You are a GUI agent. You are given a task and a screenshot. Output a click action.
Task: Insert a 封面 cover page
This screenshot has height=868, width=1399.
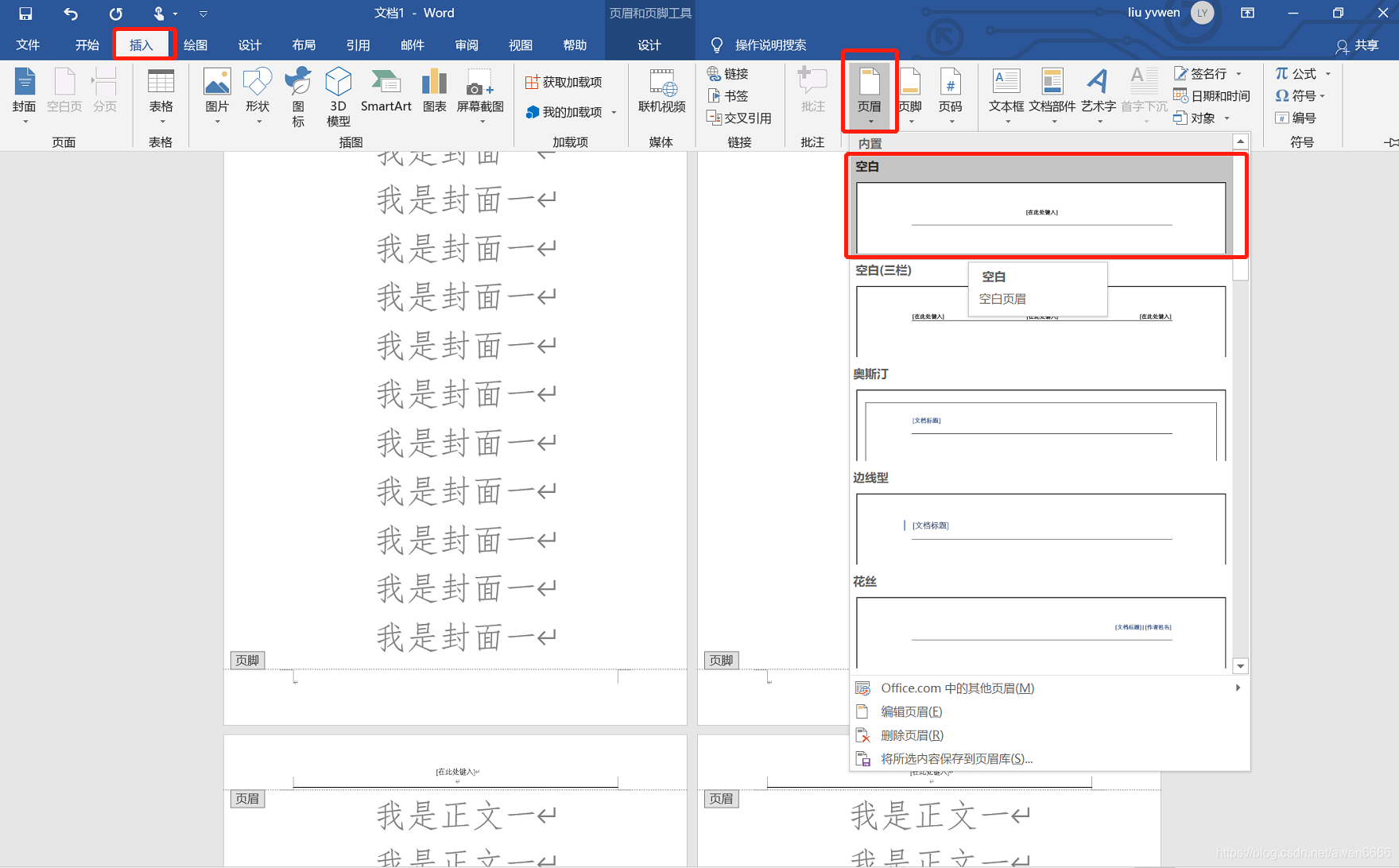(x=24, y=95)
